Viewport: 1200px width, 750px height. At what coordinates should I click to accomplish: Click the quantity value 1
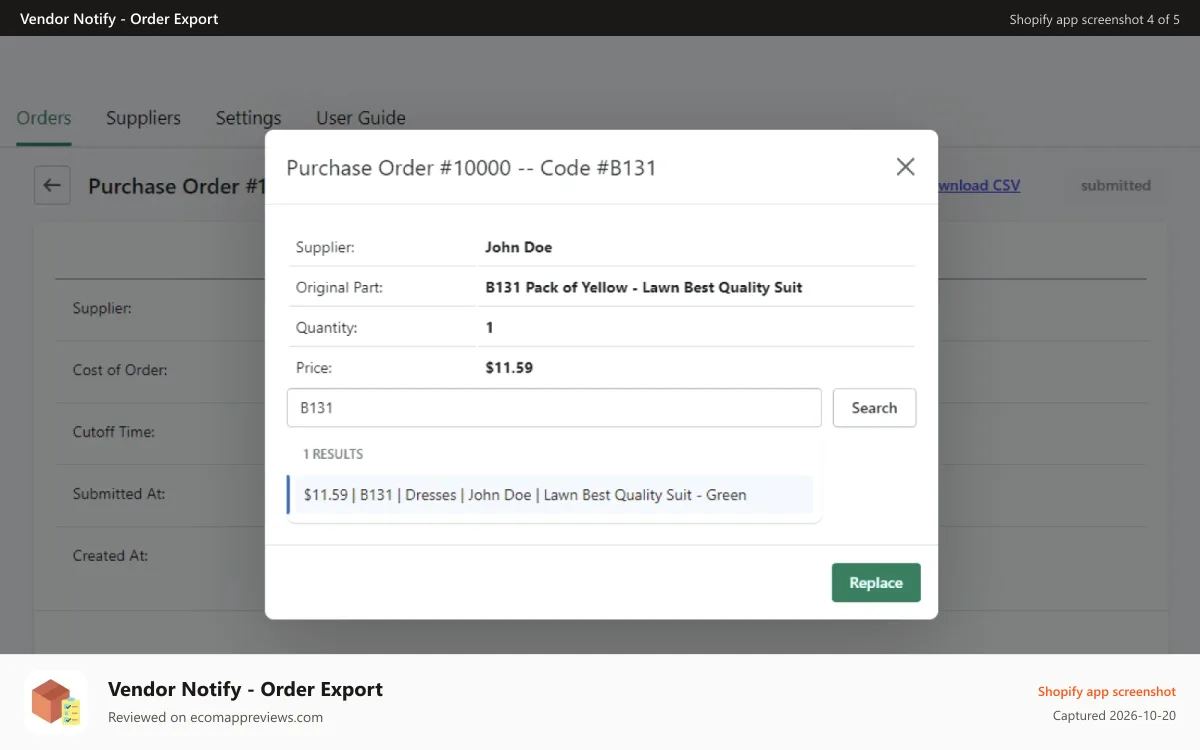[x=489, y=328]
